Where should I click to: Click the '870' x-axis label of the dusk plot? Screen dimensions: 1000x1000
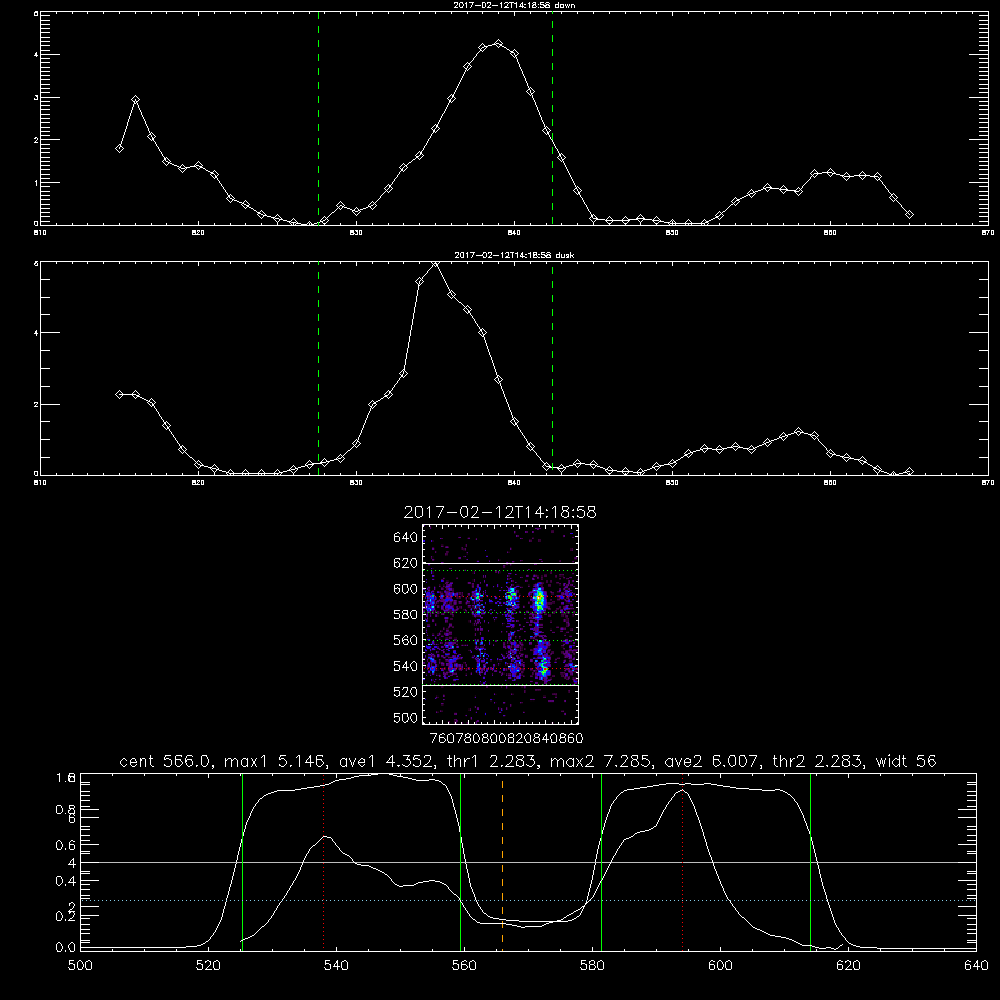pos(987,483)
